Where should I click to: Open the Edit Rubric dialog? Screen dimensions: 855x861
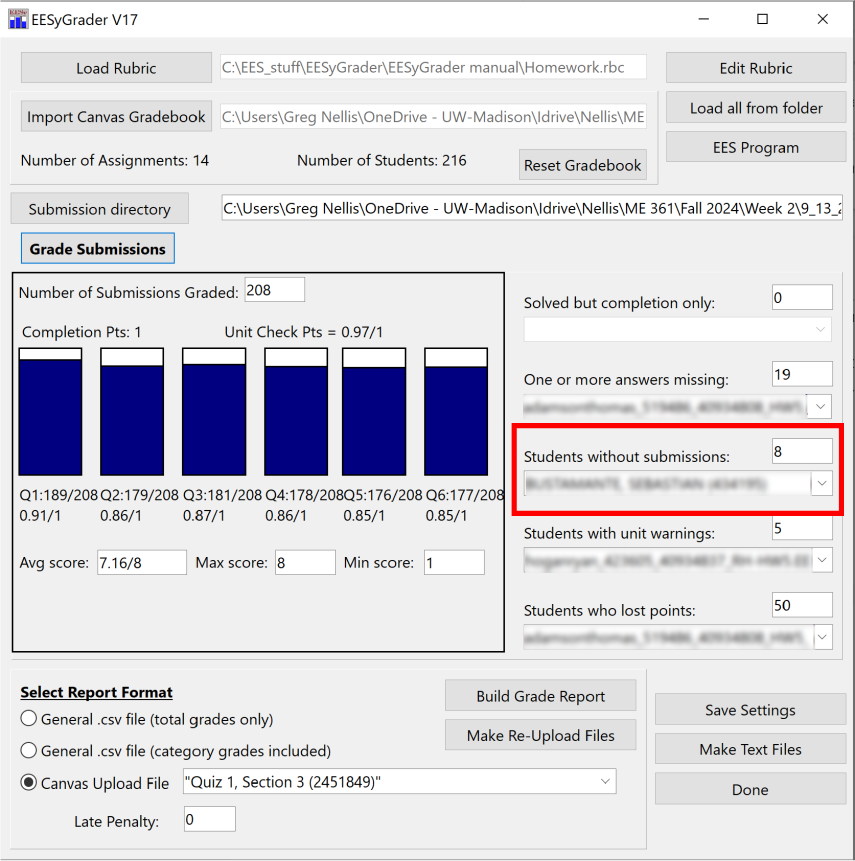(x=755, y=68)
